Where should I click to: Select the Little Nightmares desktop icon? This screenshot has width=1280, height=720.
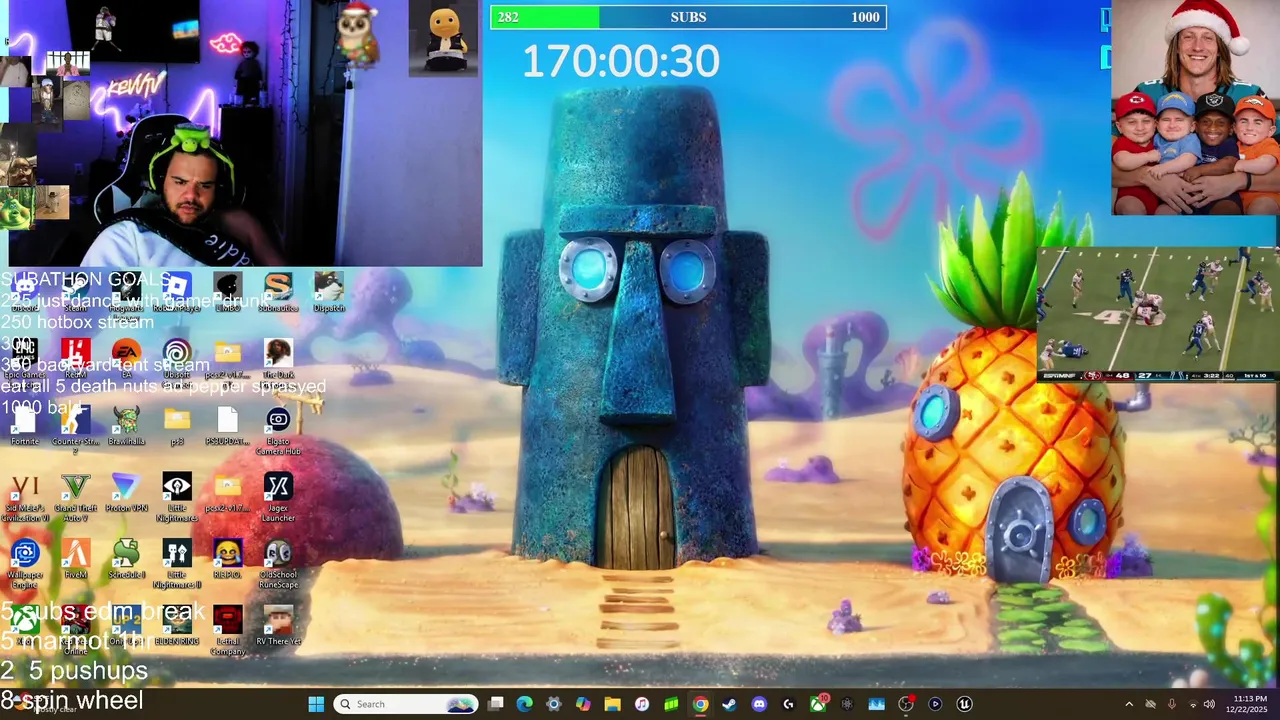(x=177, y=497)
